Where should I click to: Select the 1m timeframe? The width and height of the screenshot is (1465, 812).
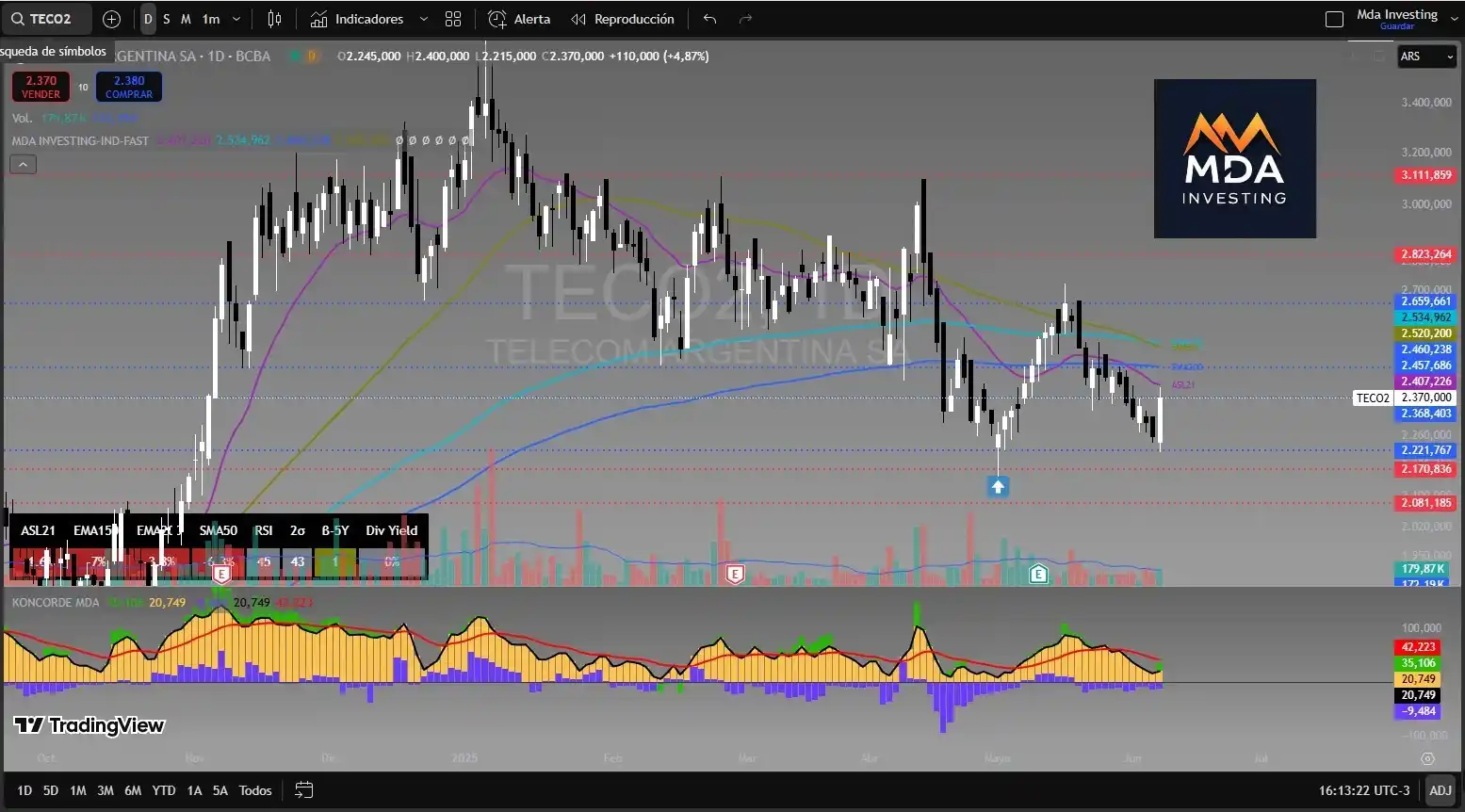tap(211, 19)
